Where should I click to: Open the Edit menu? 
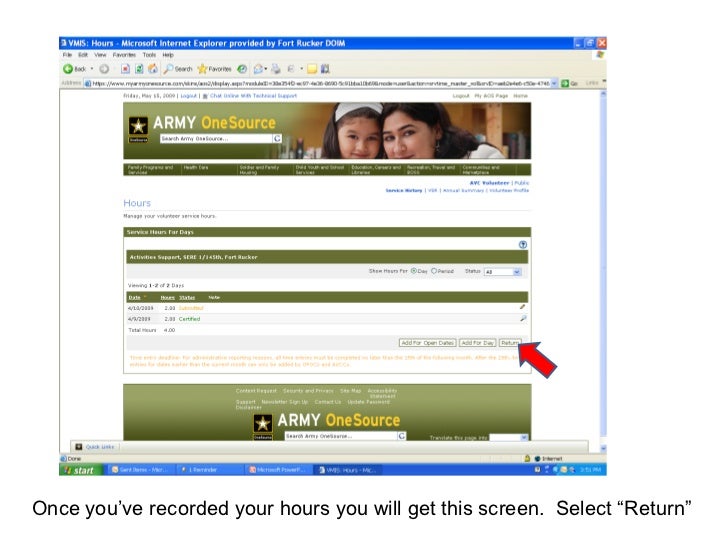pos(83,55)
